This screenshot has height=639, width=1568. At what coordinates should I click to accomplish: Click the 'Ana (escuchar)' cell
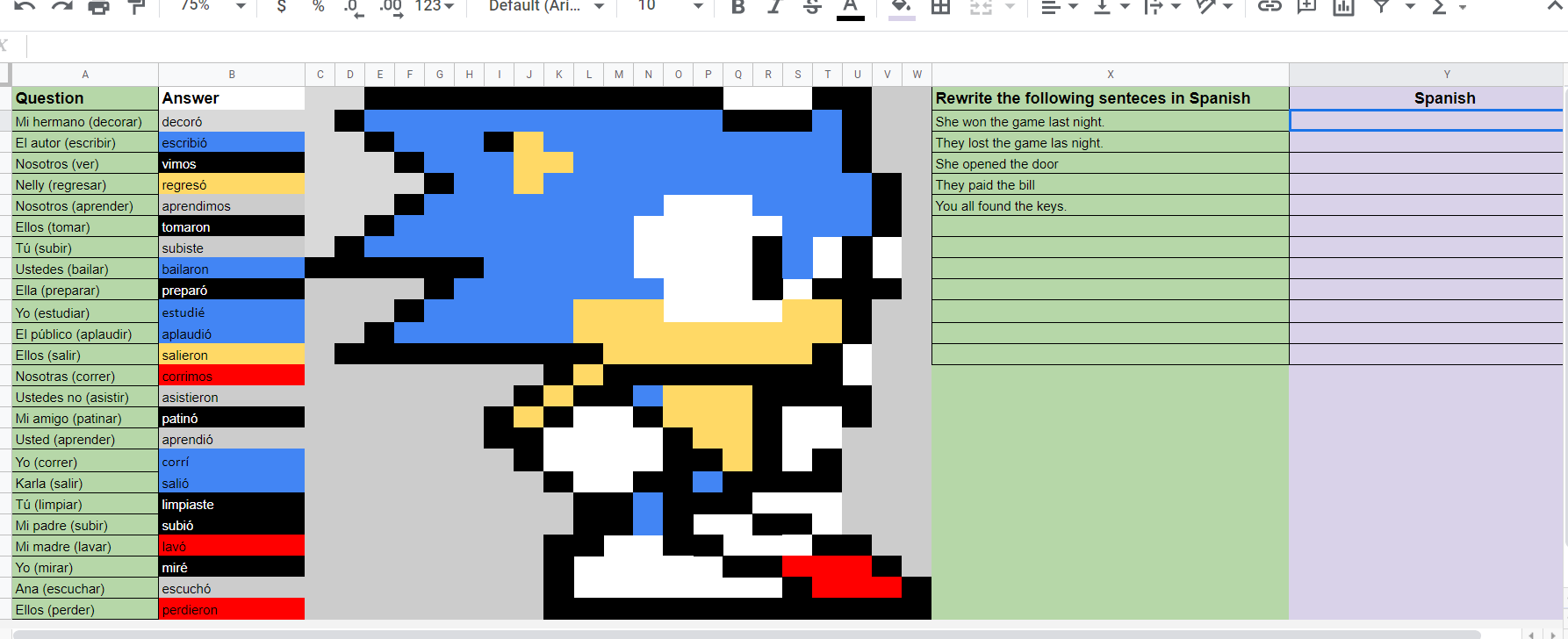[85, 588]
